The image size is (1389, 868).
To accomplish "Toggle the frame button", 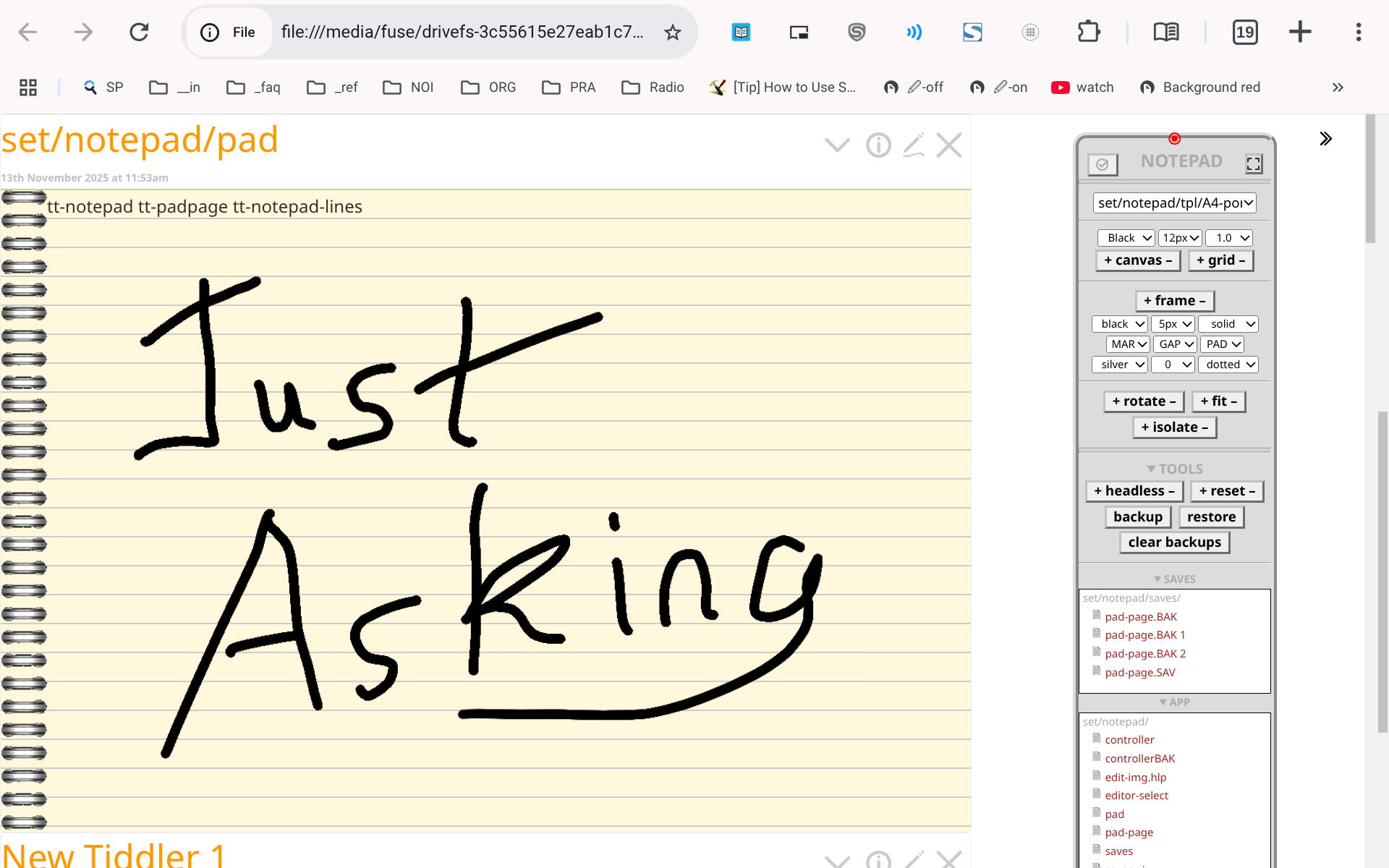I will tap(1174, 301).
